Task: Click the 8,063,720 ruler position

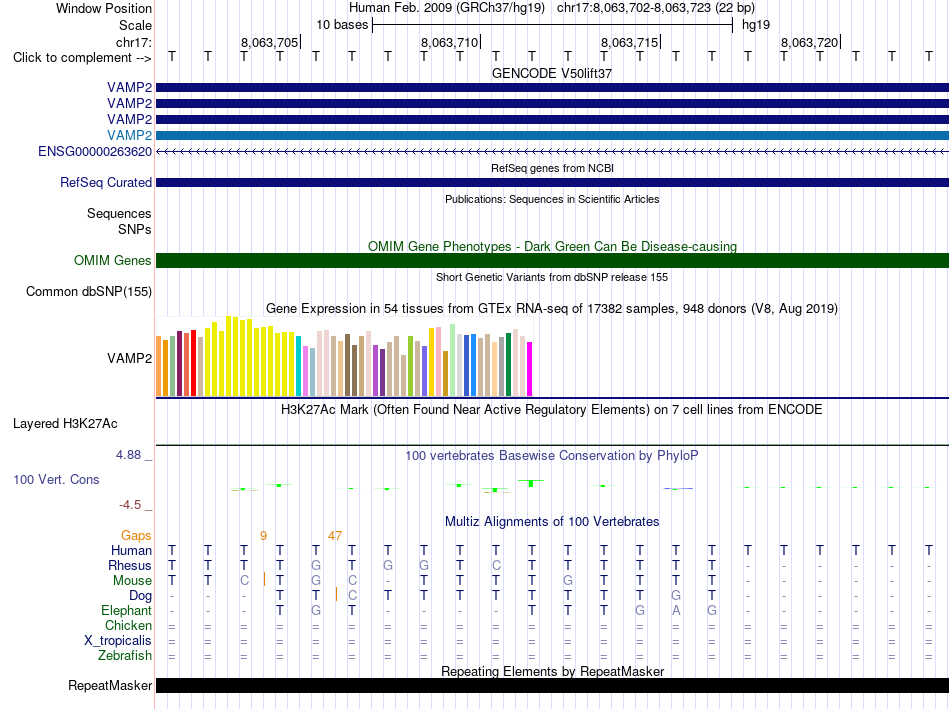Action: [x=809, y=42]
